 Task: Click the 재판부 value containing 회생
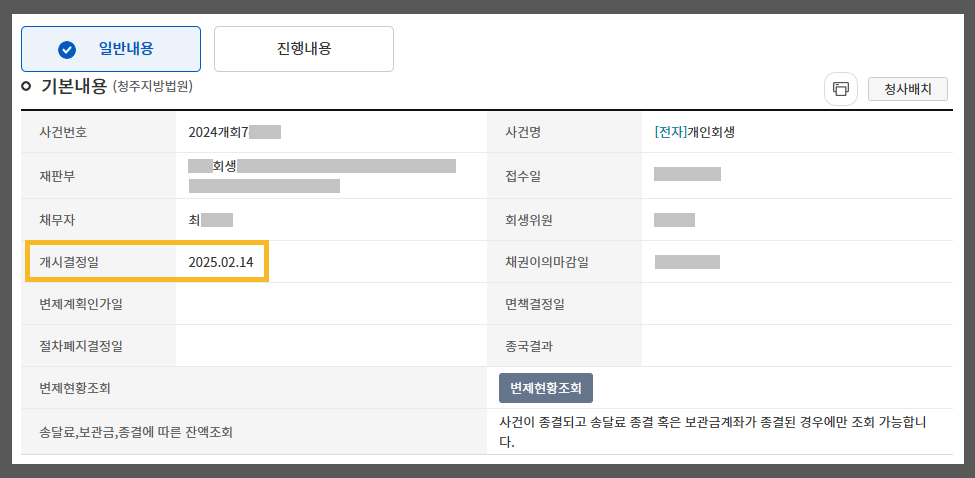[322, 175]
